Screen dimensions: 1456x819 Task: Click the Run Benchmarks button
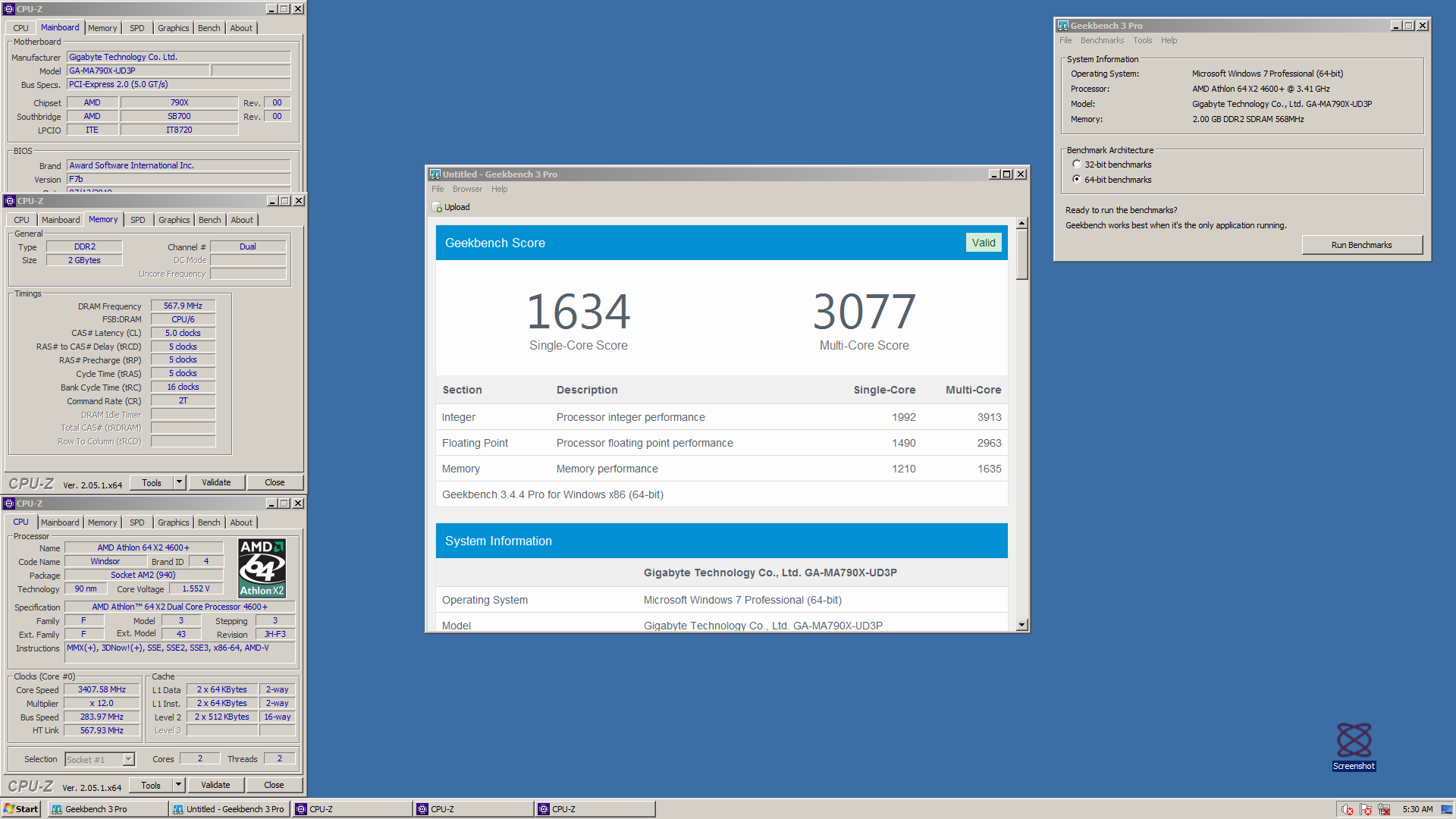point(1361,245)
